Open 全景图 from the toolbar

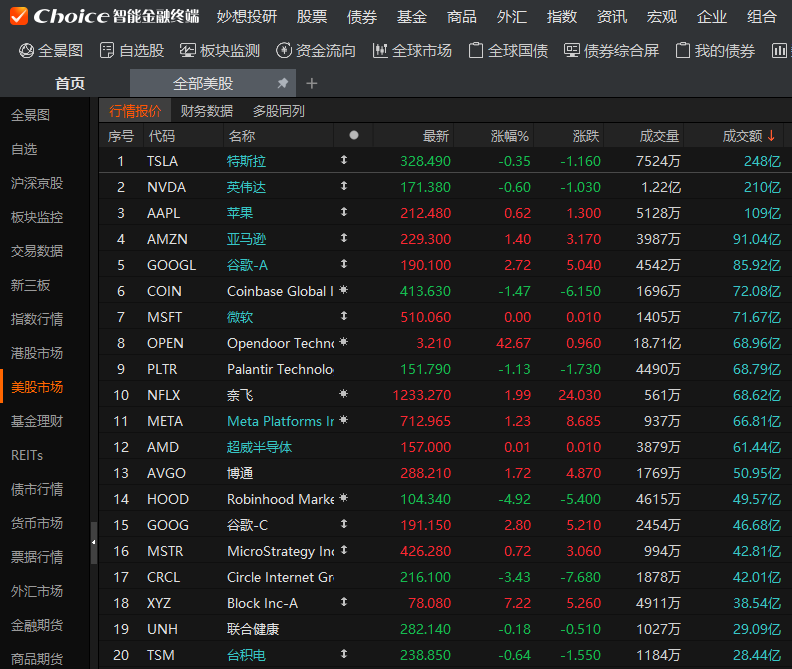(51, 51)
